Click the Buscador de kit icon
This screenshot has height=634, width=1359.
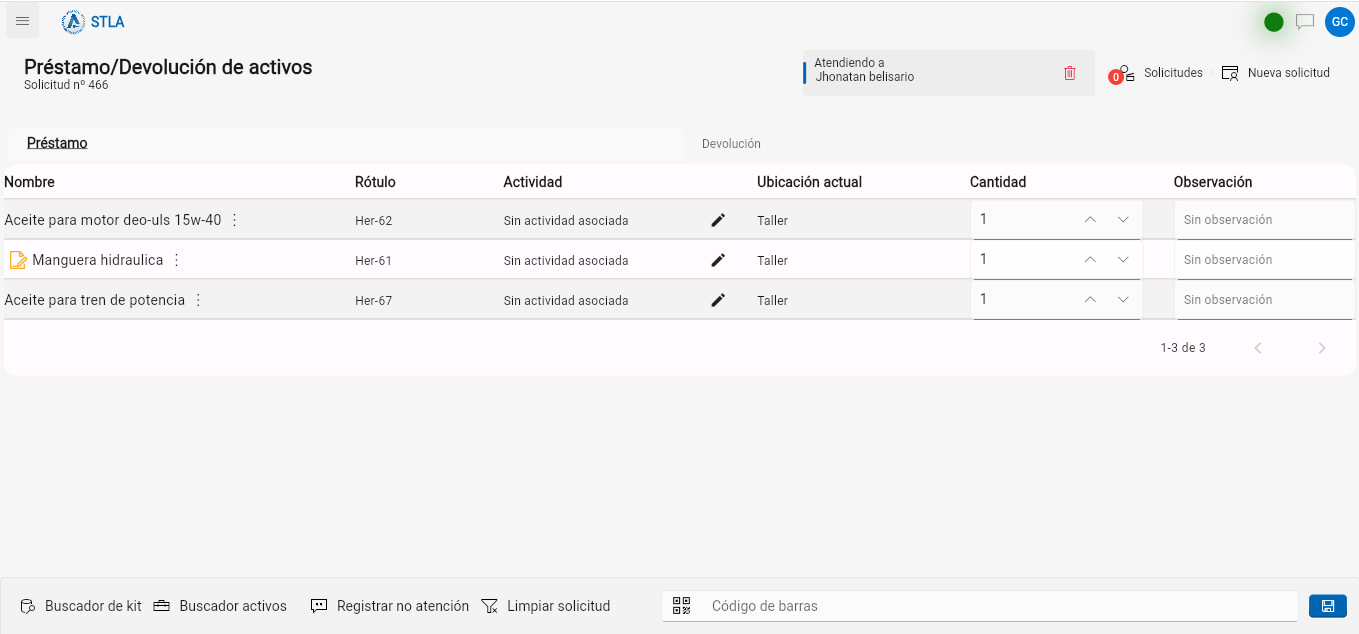pyautogui.click(x=28, y=606)
